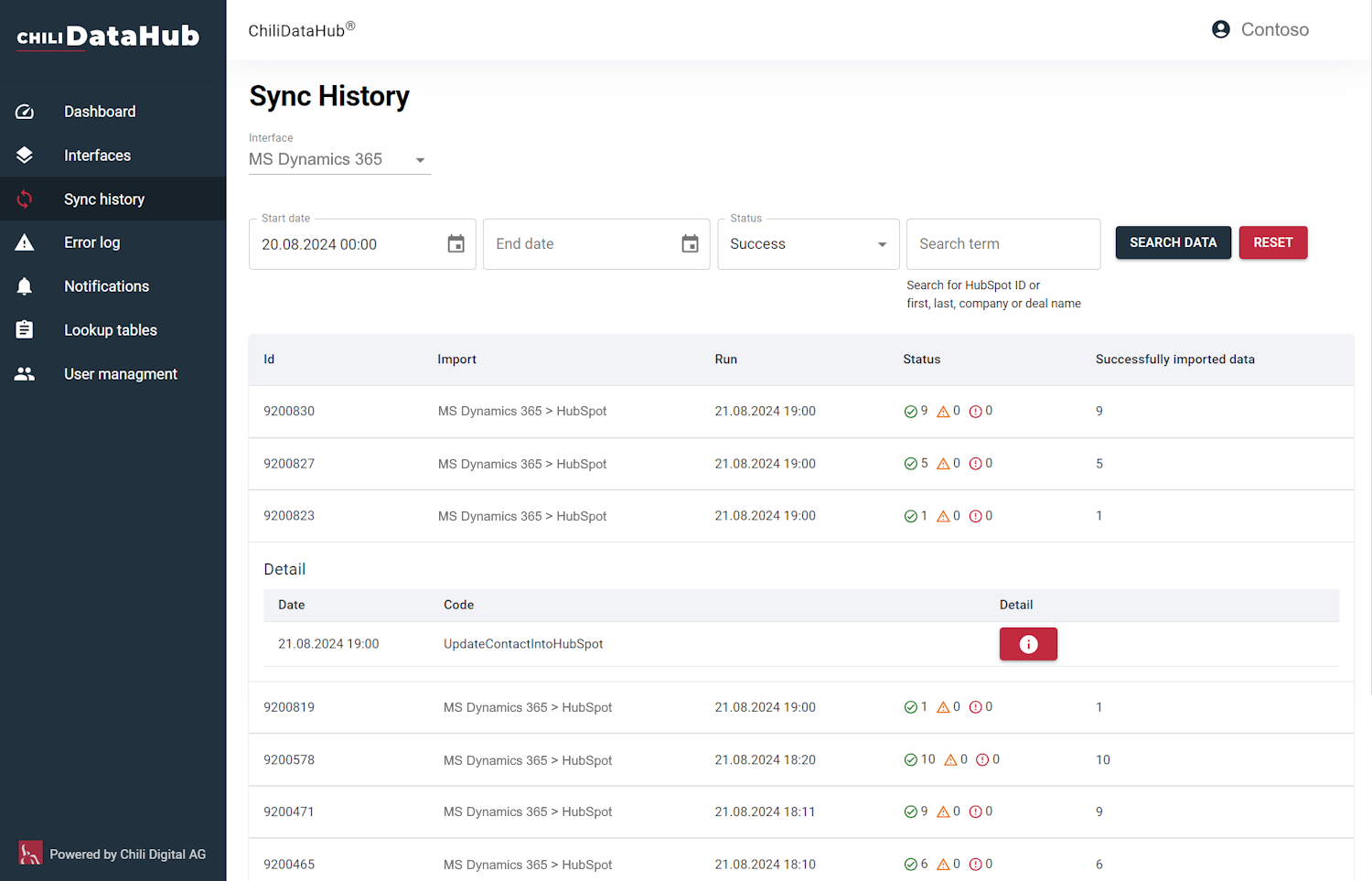Image resolution: width=1372 pixels, height=881 pixels.
Task: Click the Chili Digital AG logo icon in the footer
Action: click(30, 853)
